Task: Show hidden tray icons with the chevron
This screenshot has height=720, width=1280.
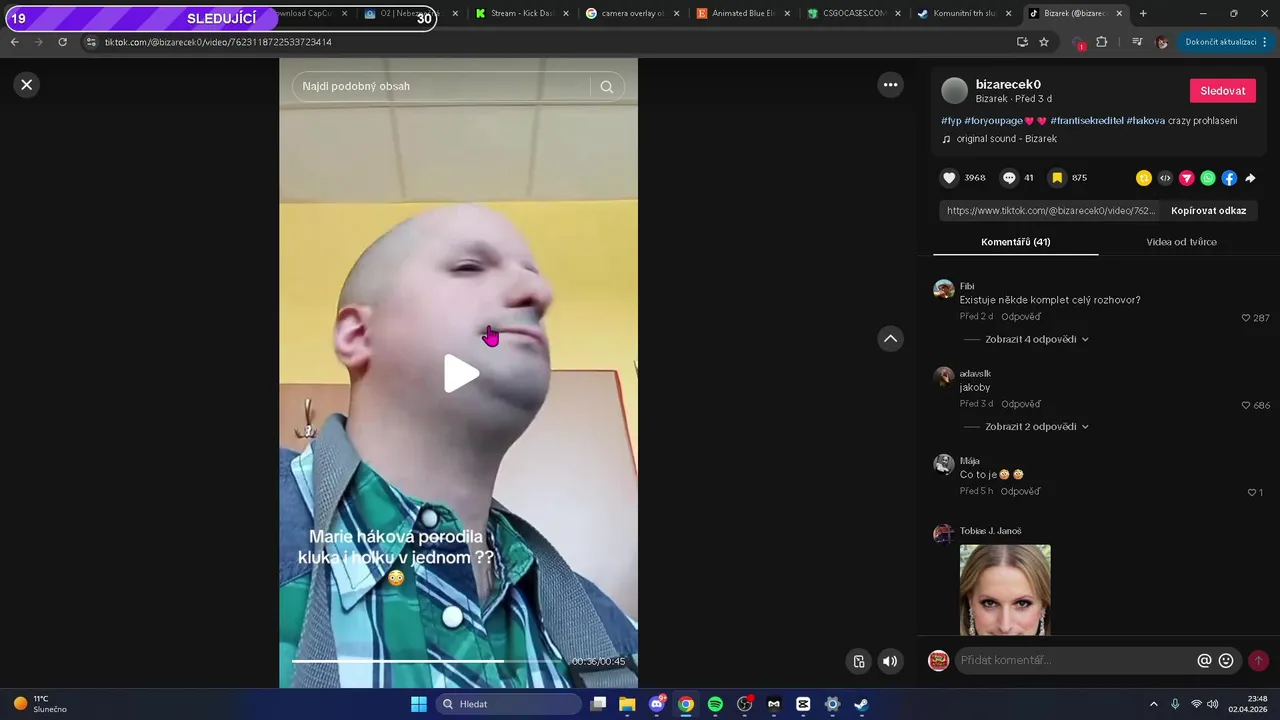Action: click(1153, 704)
